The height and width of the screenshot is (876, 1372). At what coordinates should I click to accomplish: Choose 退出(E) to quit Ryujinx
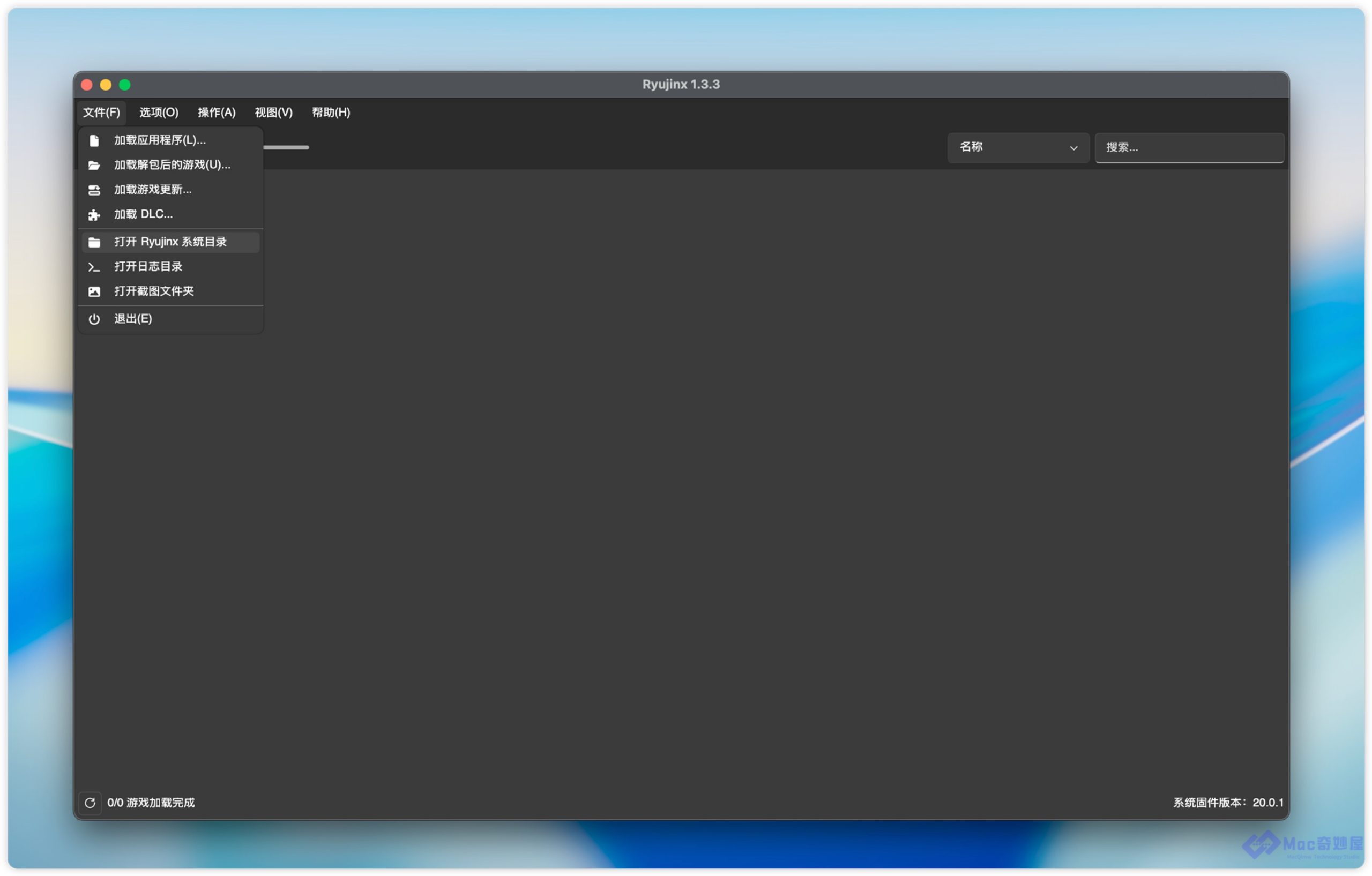tap(133, 319)
